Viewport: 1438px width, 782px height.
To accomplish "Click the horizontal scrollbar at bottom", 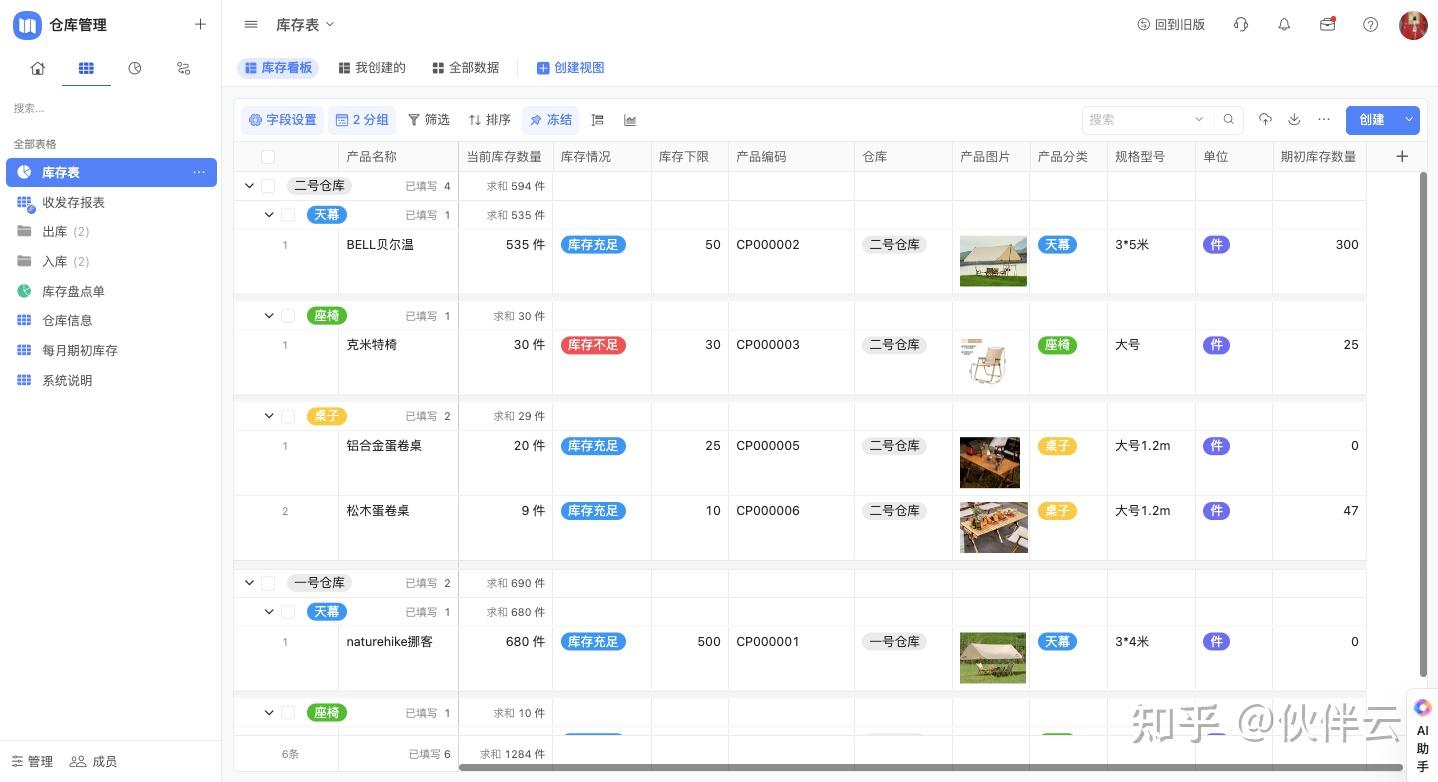I will 930,768.
